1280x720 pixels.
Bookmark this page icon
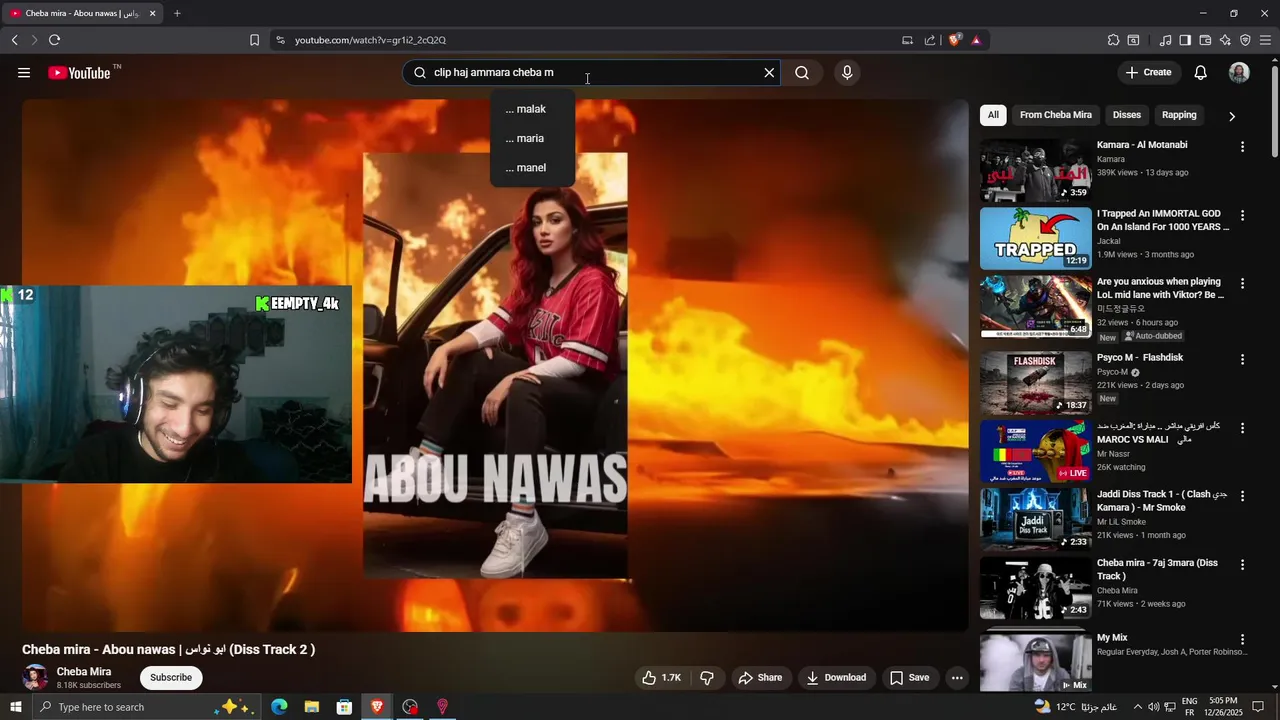click(x=254, y=40)
